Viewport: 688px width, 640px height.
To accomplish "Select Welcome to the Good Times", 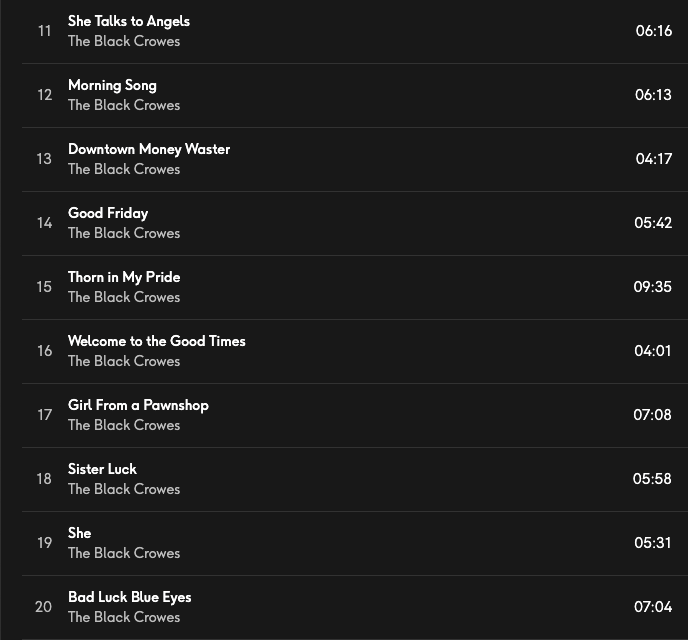I will 156,341.
